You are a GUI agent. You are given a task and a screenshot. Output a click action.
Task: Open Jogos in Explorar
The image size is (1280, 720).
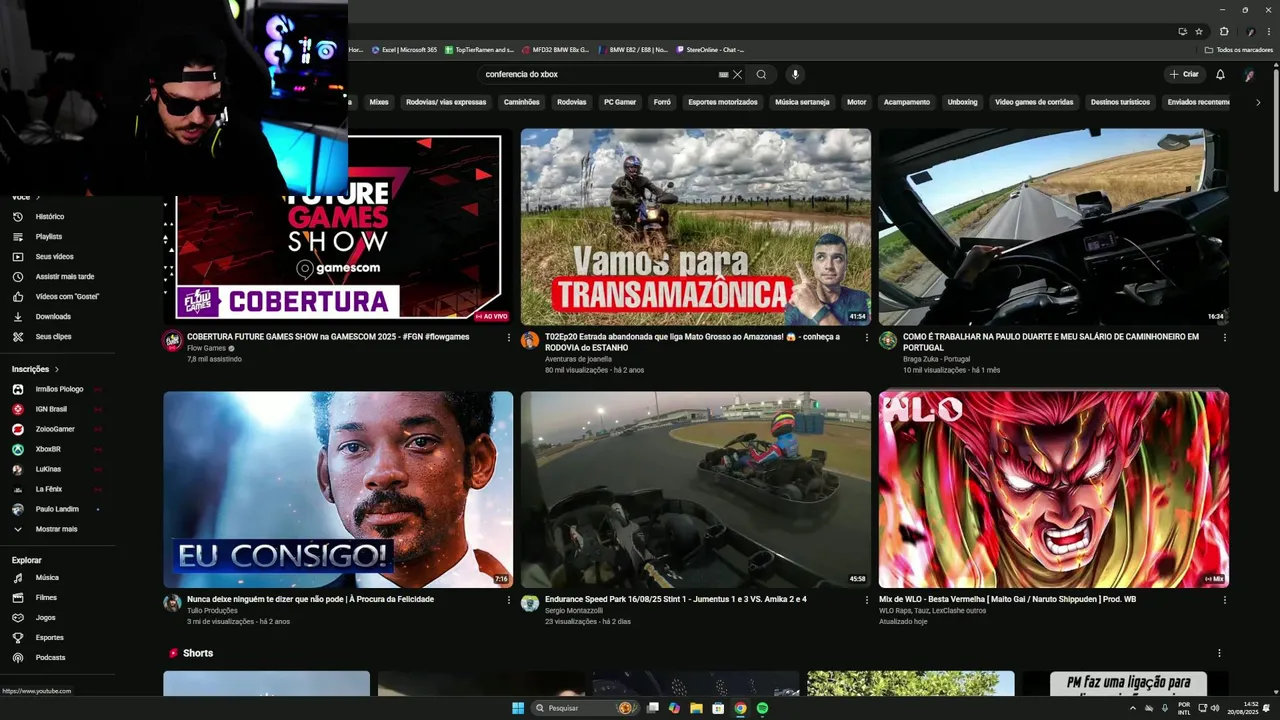click(x=45, y=617)
